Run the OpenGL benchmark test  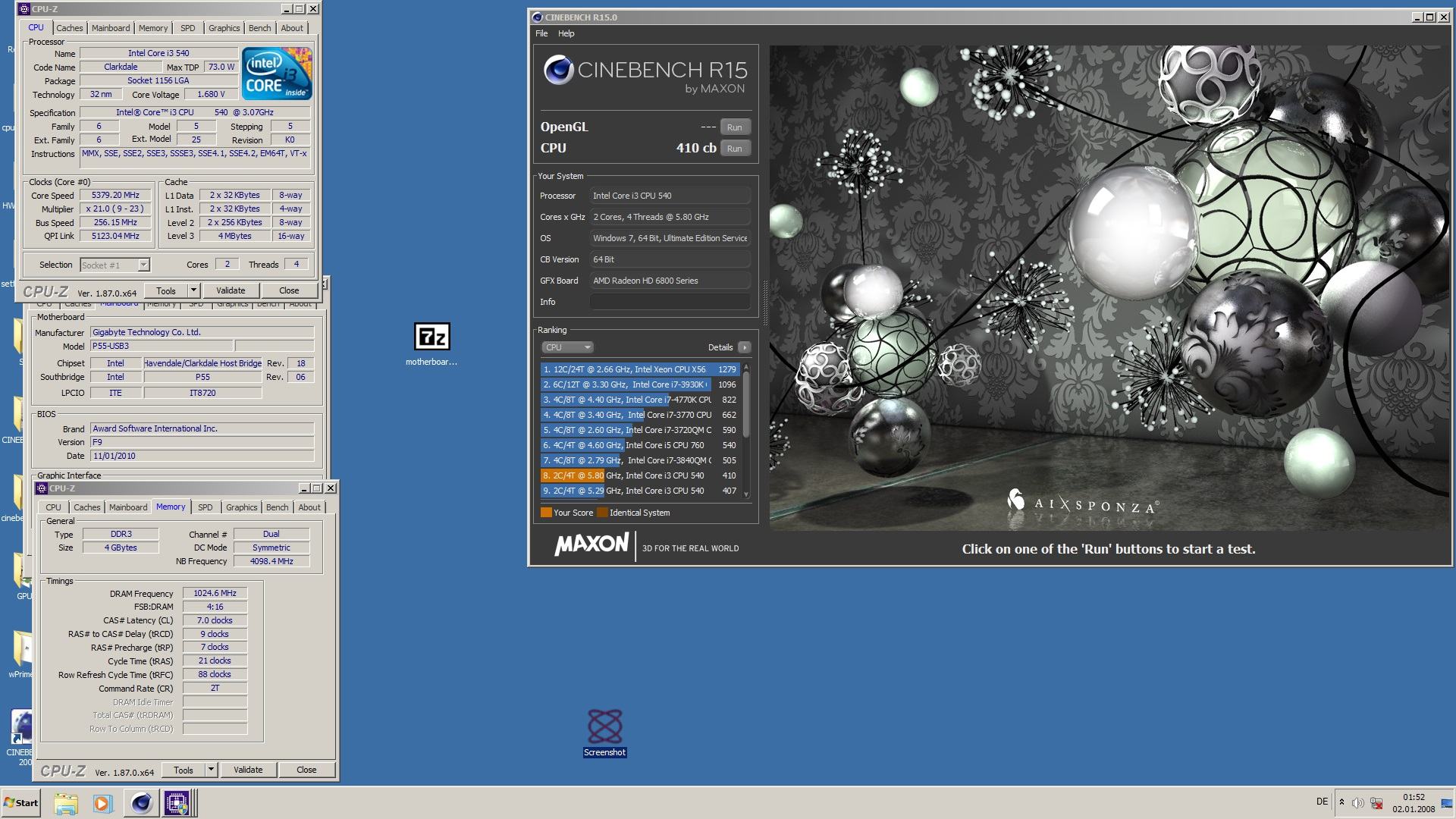(x=734, y=127)
